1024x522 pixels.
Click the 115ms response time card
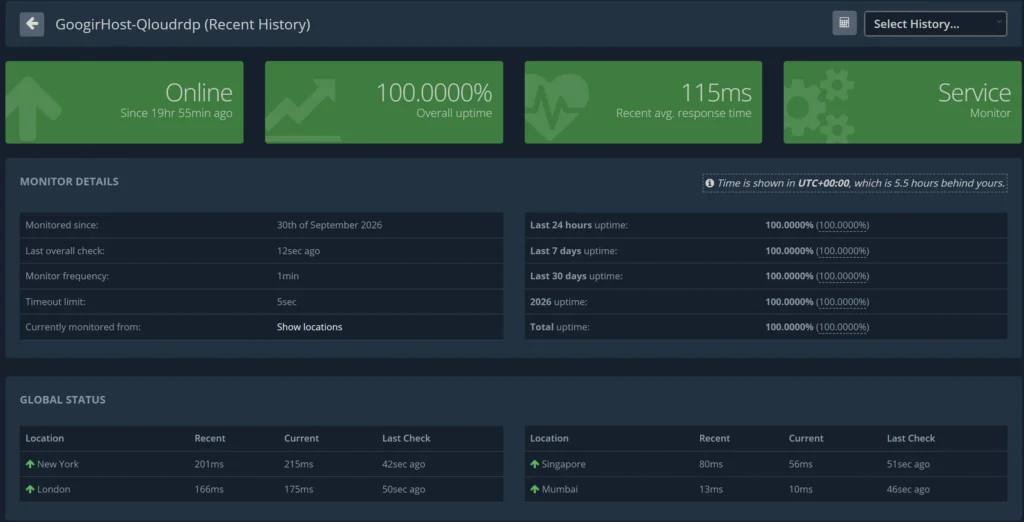coord(643,102)
